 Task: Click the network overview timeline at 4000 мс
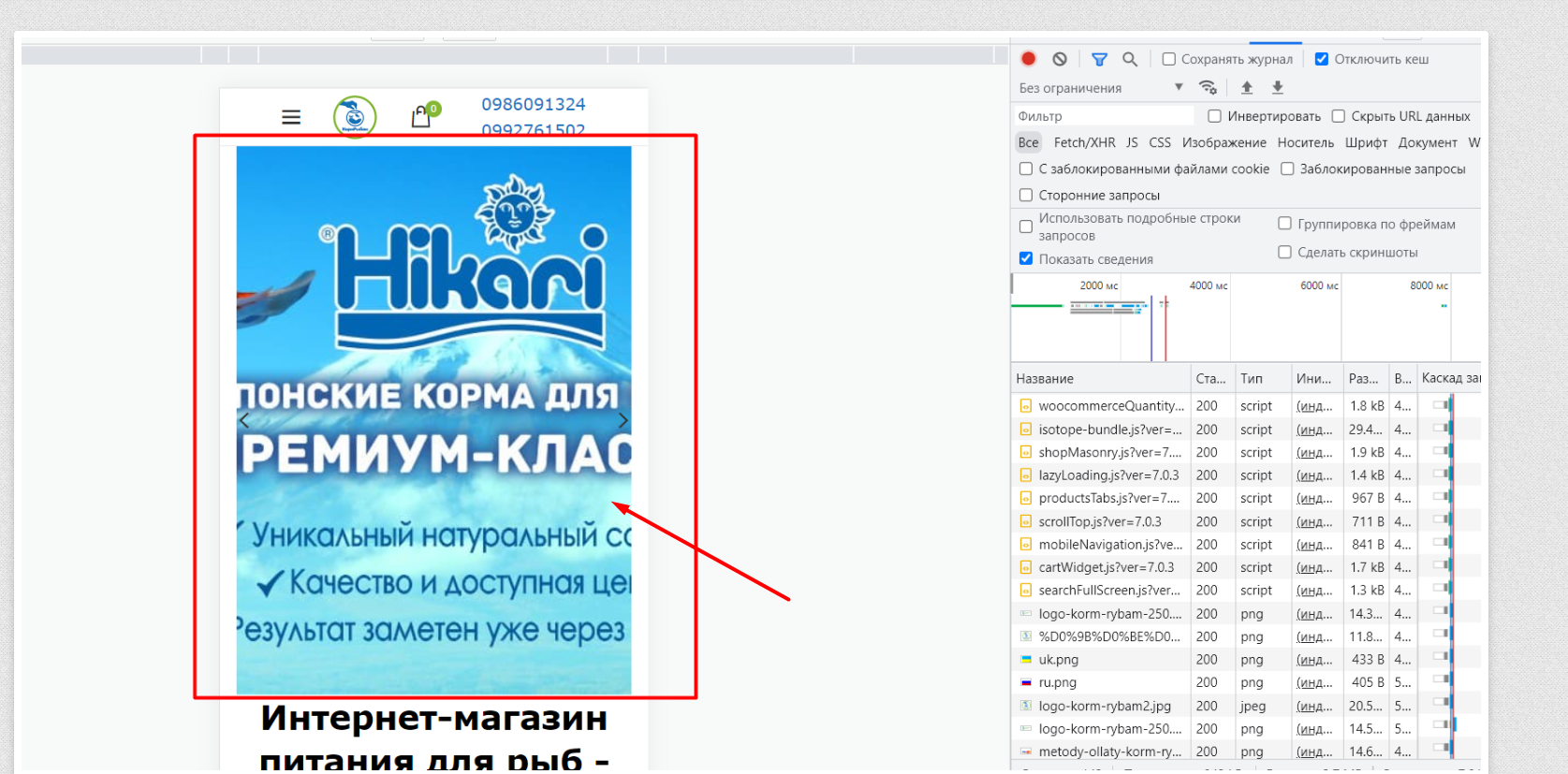(1209, 285)
